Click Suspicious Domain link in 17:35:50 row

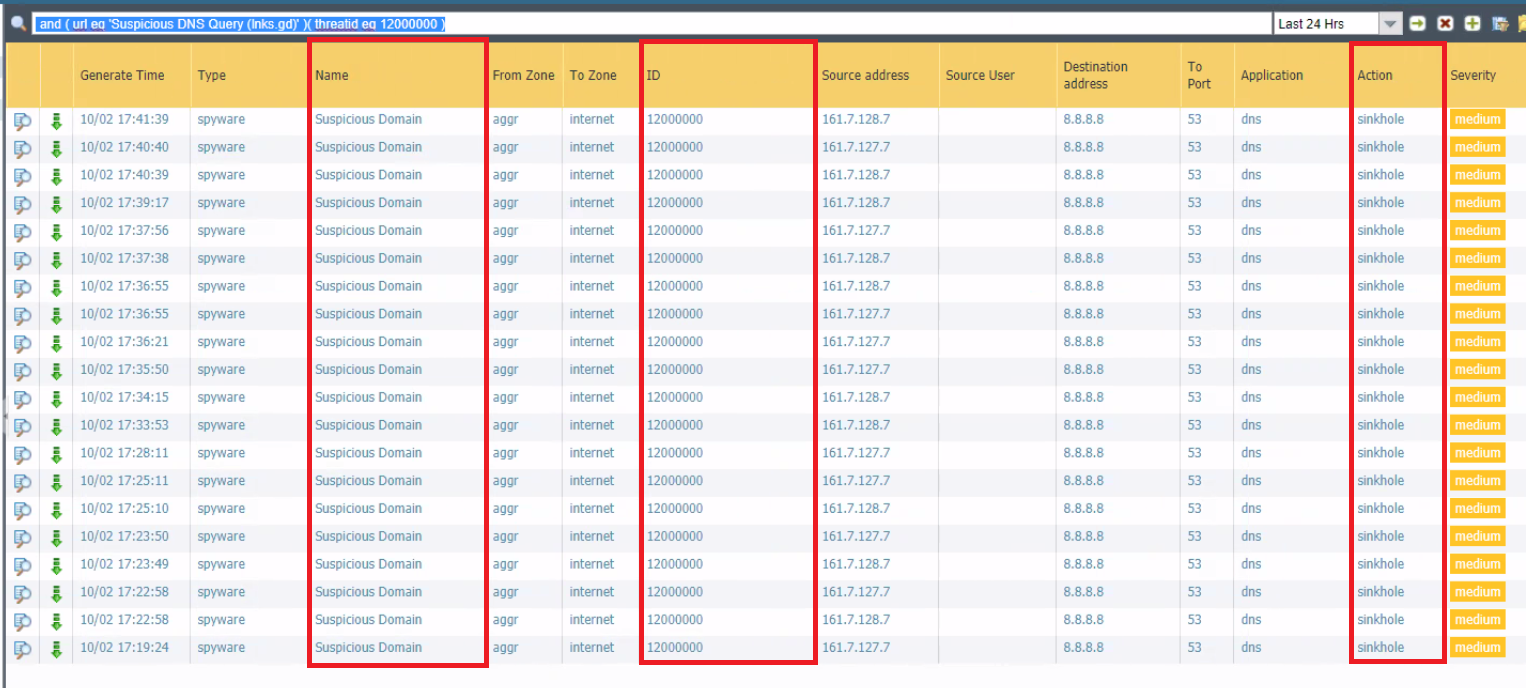coord(368,370)
